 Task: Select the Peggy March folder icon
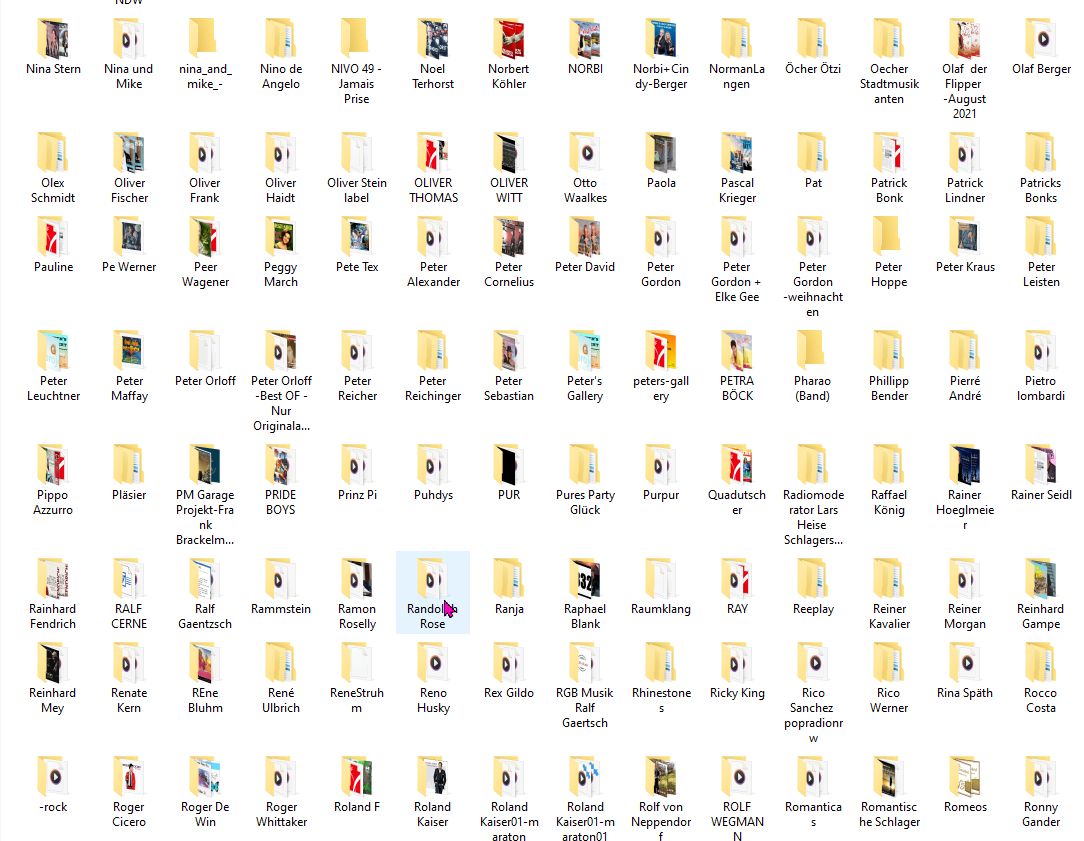coord(281,237)
